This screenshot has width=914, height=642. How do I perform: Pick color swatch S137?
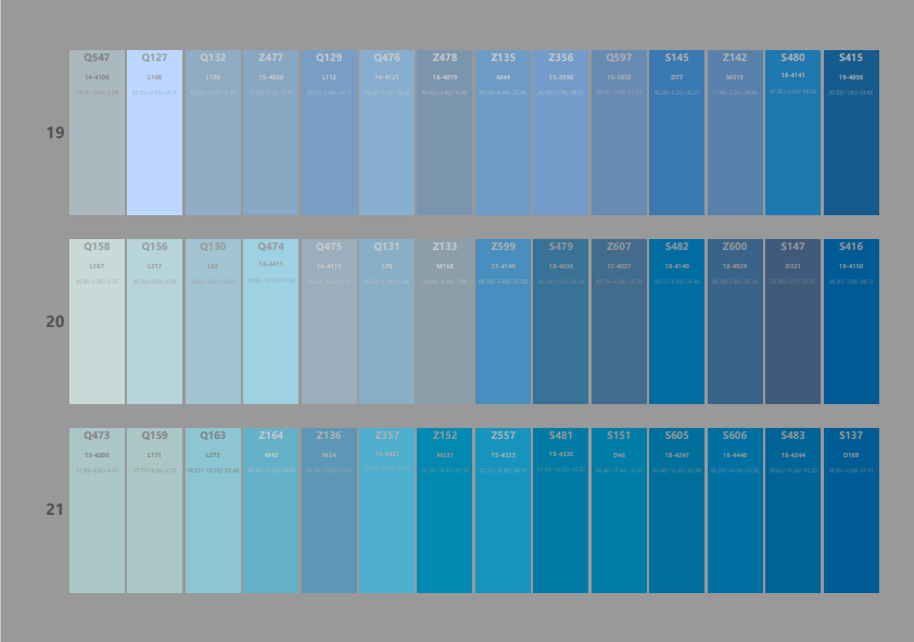(x=851, y=510)
